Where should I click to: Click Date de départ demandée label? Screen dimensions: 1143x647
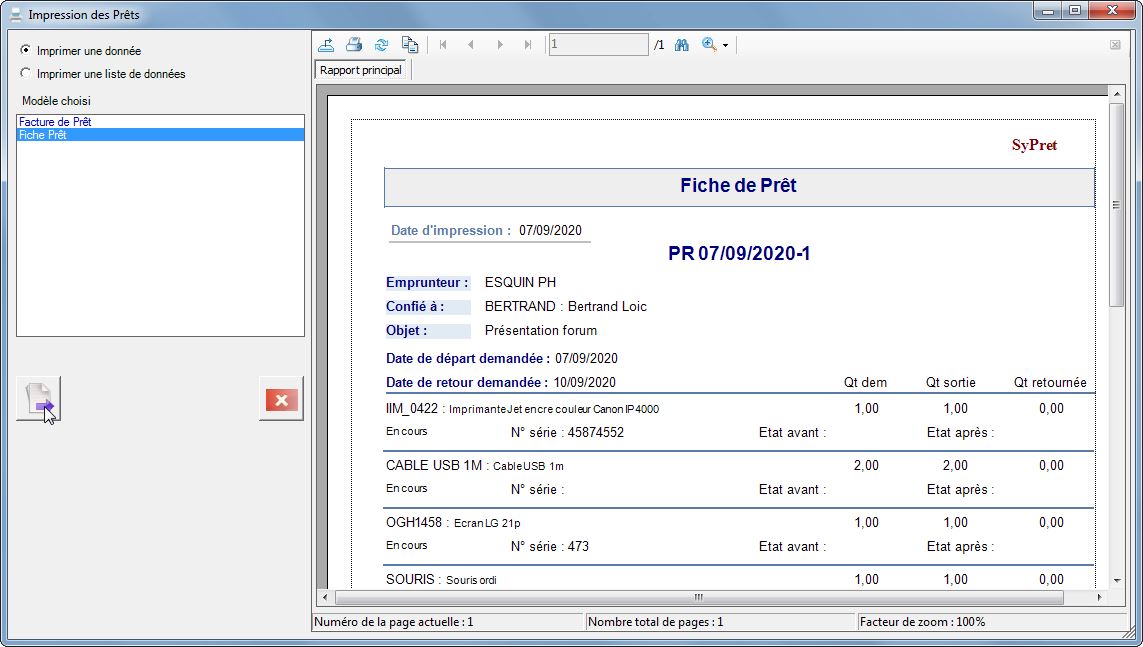tap(468, 358)
